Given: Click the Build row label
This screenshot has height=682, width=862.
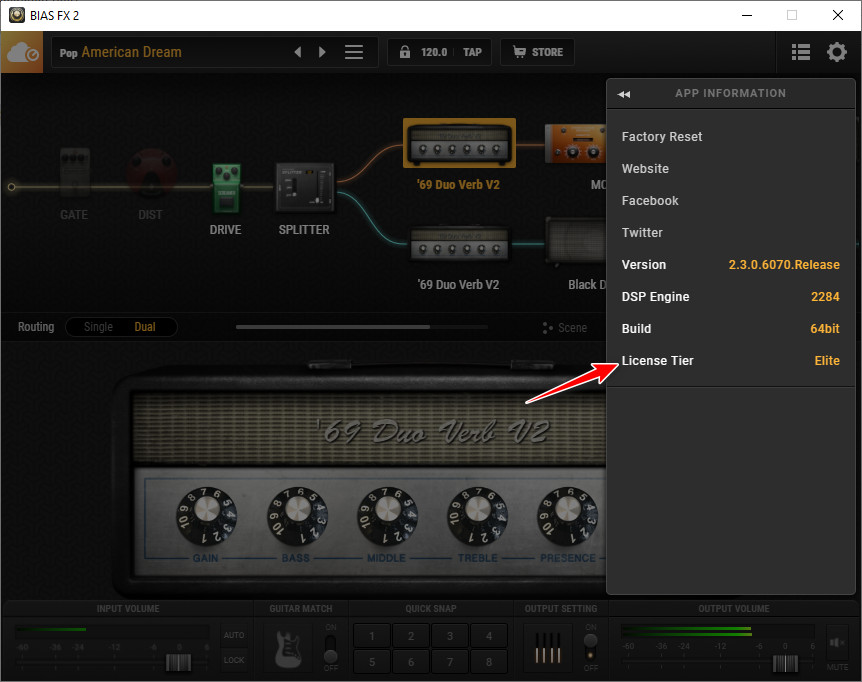Looking at the screenshot, I should (637, 329).
